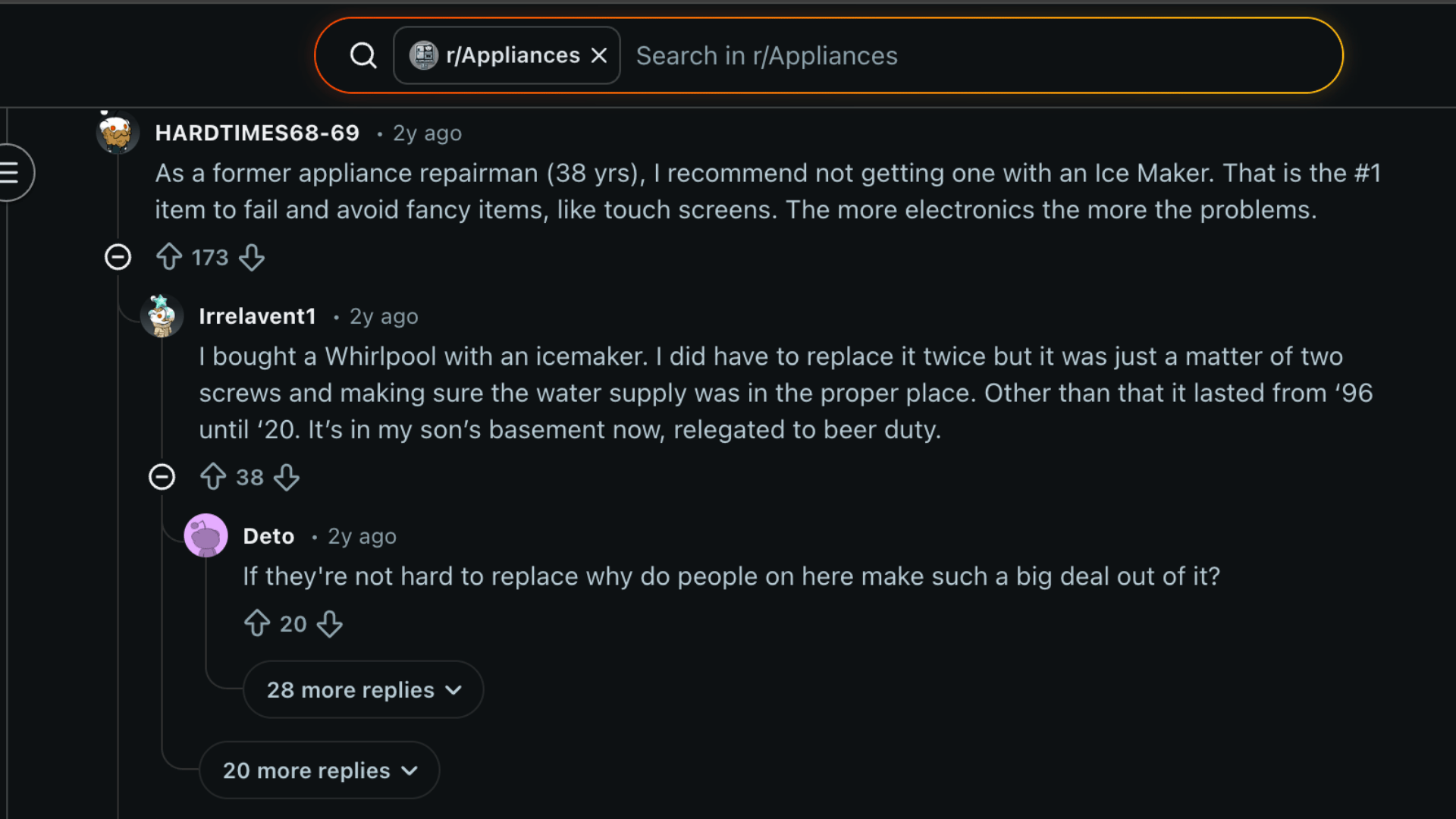Open Irrelavent1's user profile
The image size is (1456, 819).
pyautogui.click(x=257, y=316)
